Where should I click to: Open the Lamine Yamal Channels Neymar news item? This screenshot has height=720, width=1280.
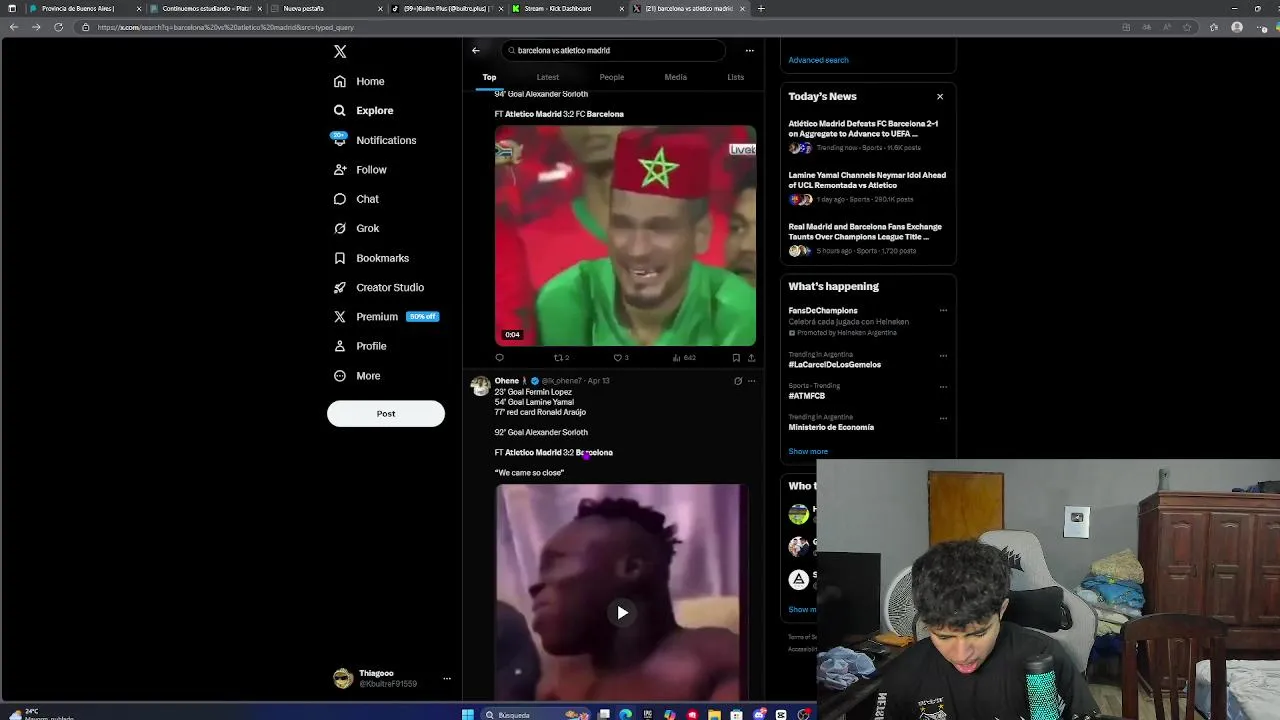coord(867,187)
